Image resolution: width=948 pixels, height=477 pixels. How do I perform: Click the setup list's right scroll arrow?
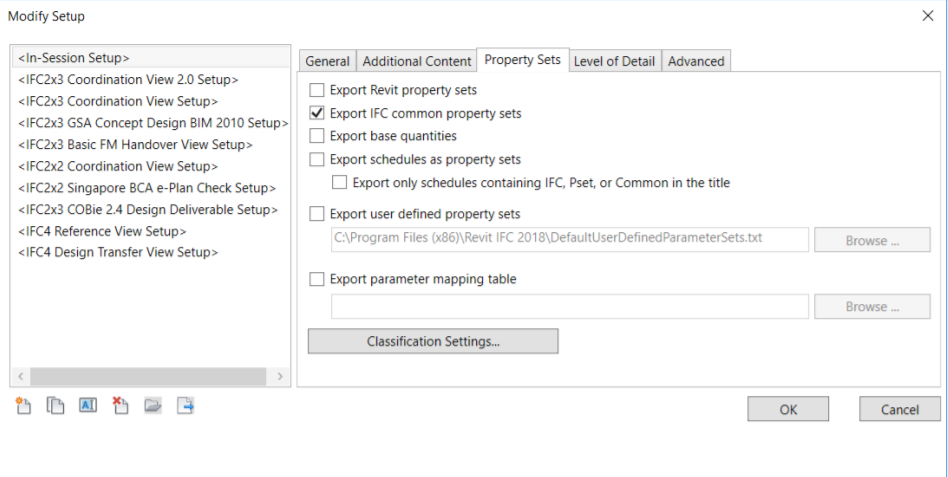pos(280,376)
